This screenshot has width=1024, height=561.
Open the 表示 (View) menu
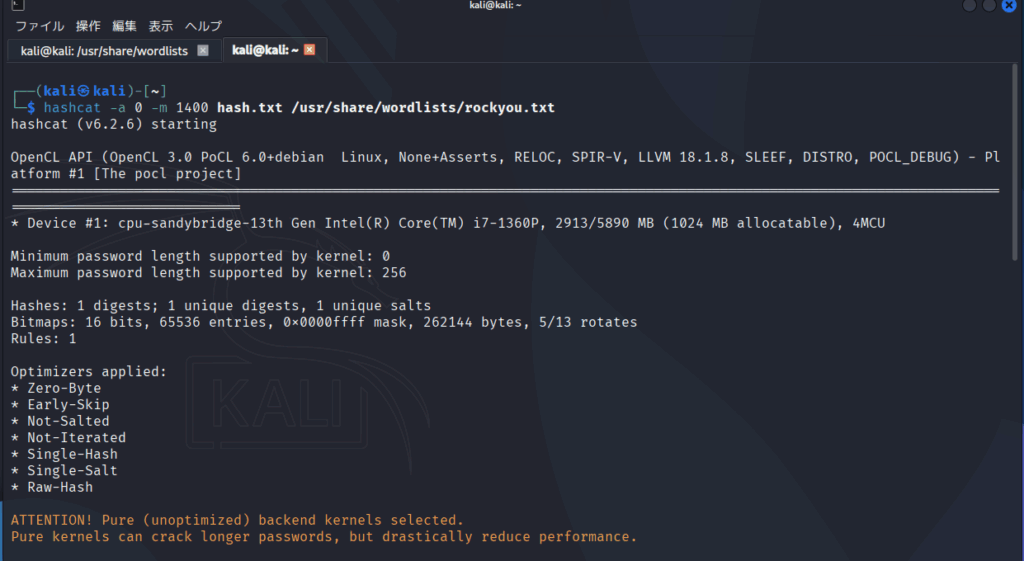161,26
